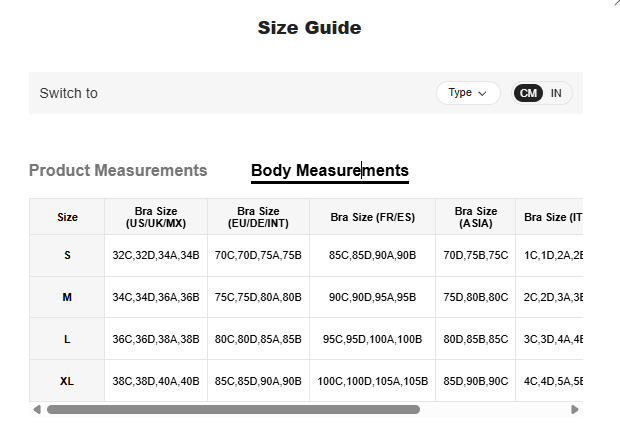Click the Size column header
Image resolution: width=620 pixels, height=425 pixels.
(x=67, y=217)
